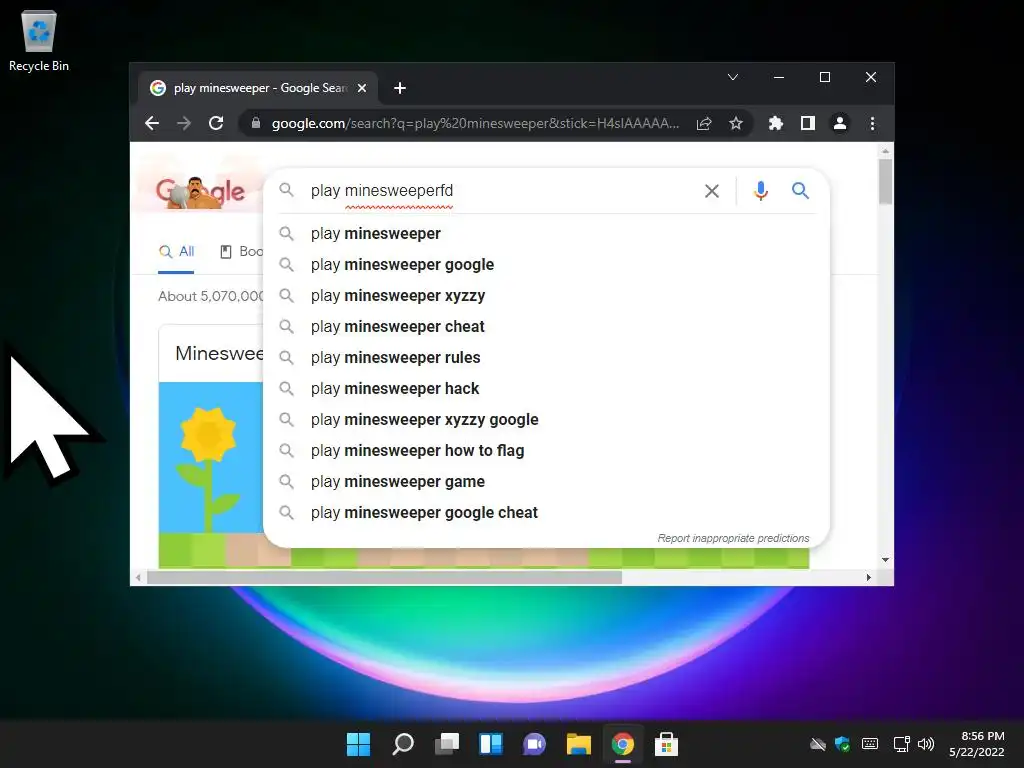
Task: Pick suggestion "play minesweeper rules"
Action: pos(547,358)
